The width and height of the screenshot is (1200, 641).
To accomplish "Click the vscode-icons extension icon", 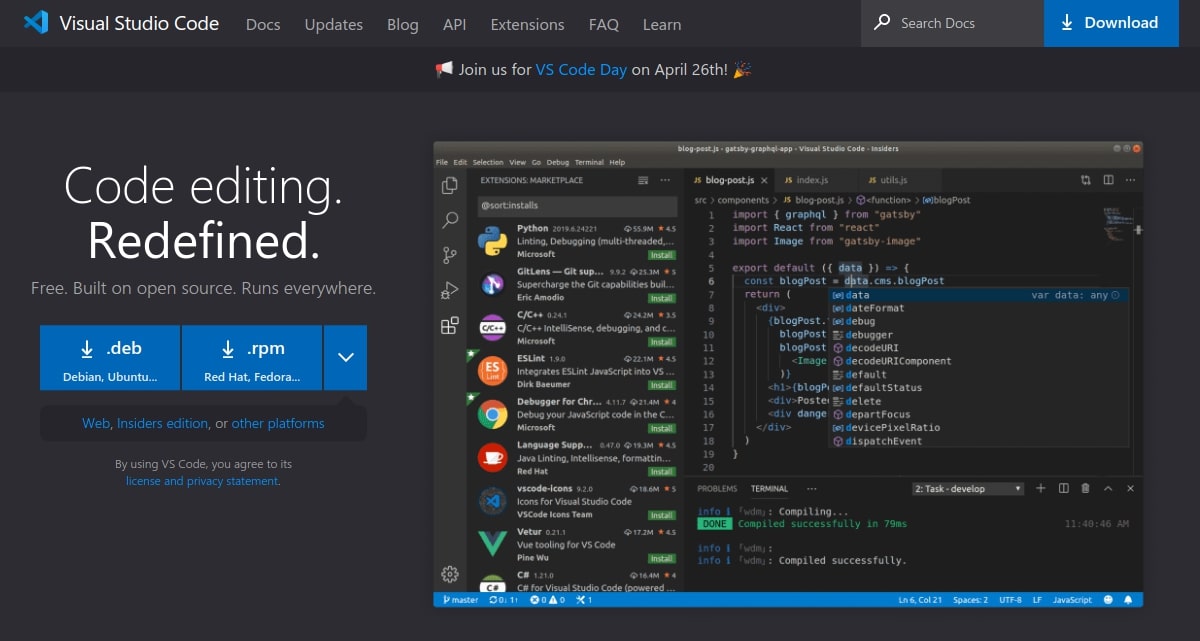I will (492, 500).
